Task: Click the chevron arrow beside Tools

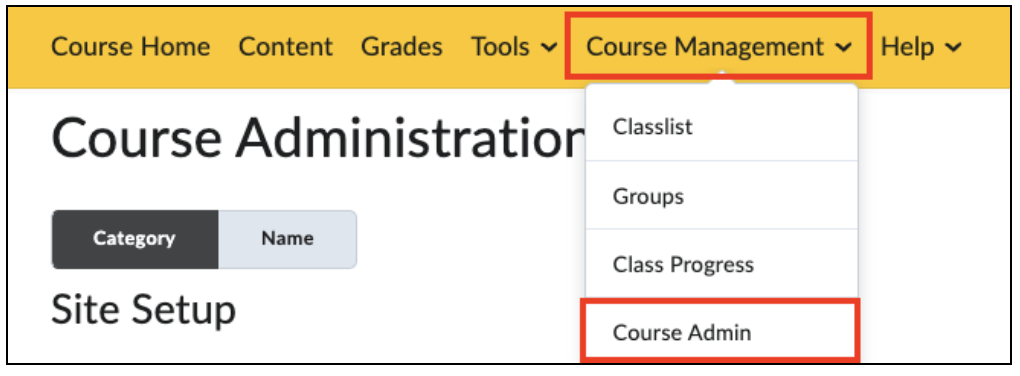Action: (549, 47)
